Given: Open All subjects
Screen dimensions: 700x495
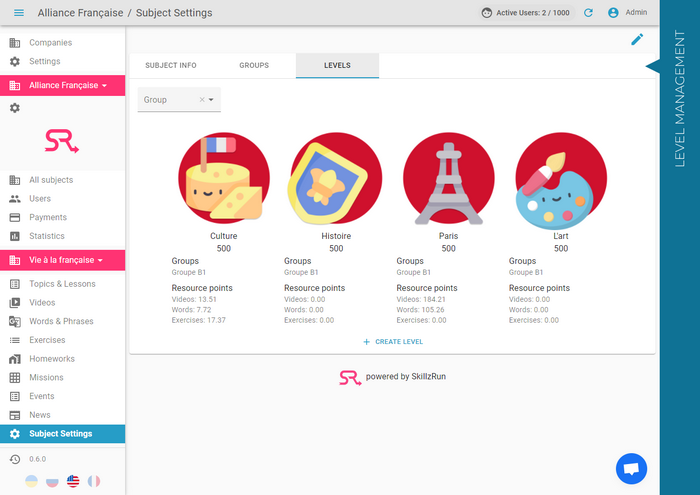Looking at the screenshot, I should point(62,180).
